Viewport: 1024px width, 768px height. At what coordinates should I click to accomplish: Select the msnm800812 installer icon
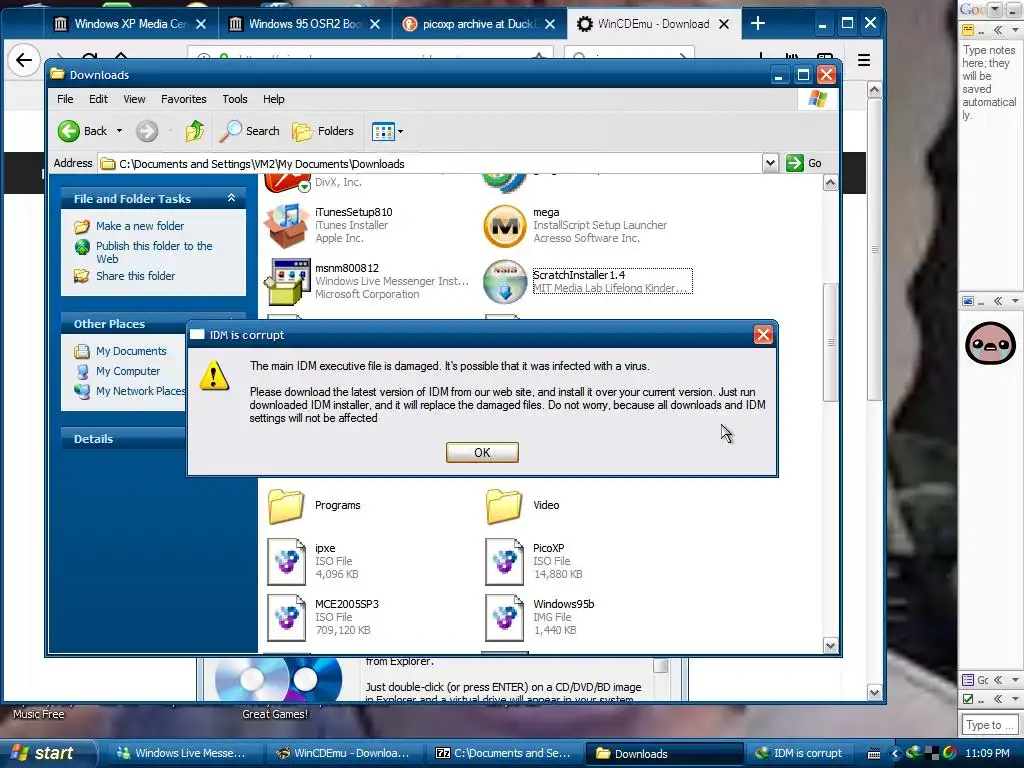(x=286, y=281)
